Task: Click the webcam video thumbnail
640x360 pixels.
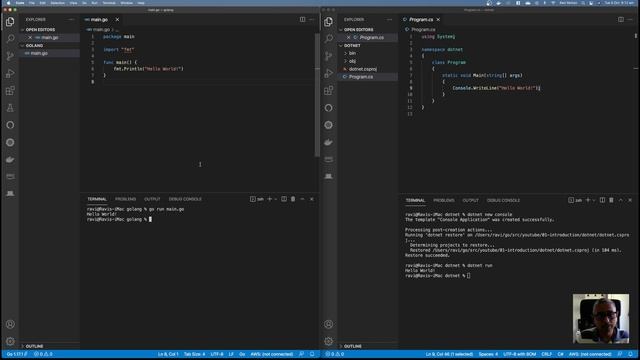Action: tap(601, 319)
